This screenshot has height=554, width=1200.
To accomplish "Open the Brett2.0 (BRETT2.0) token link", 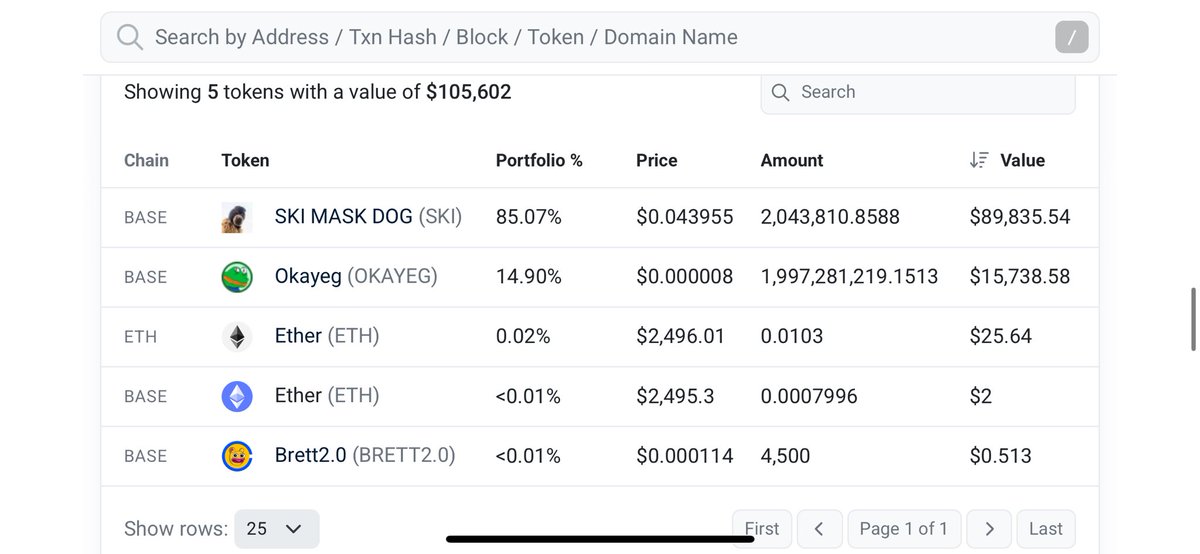I will tap(365, 456).
